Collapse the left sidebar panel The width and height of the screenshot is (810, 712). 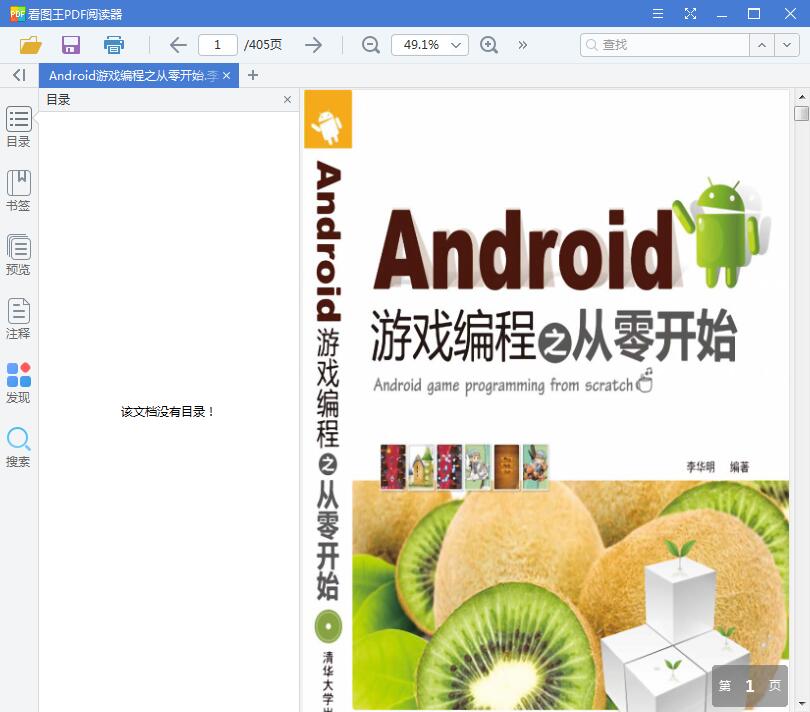18,75
